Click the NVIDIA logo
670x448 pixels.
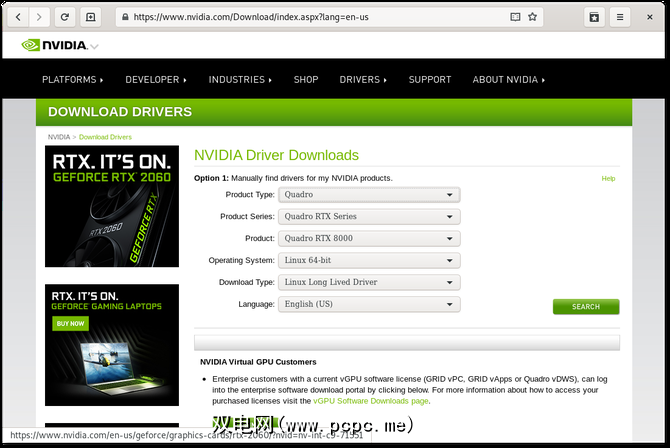coord(54,45)
